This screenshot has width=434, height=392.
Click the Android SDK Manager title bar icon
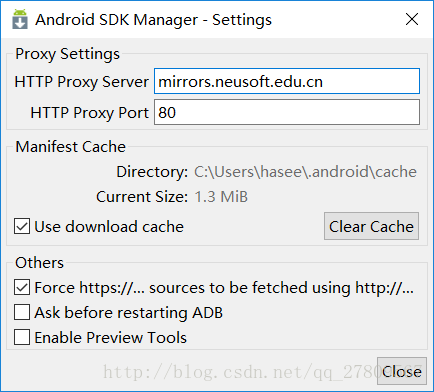pos(20,19)
